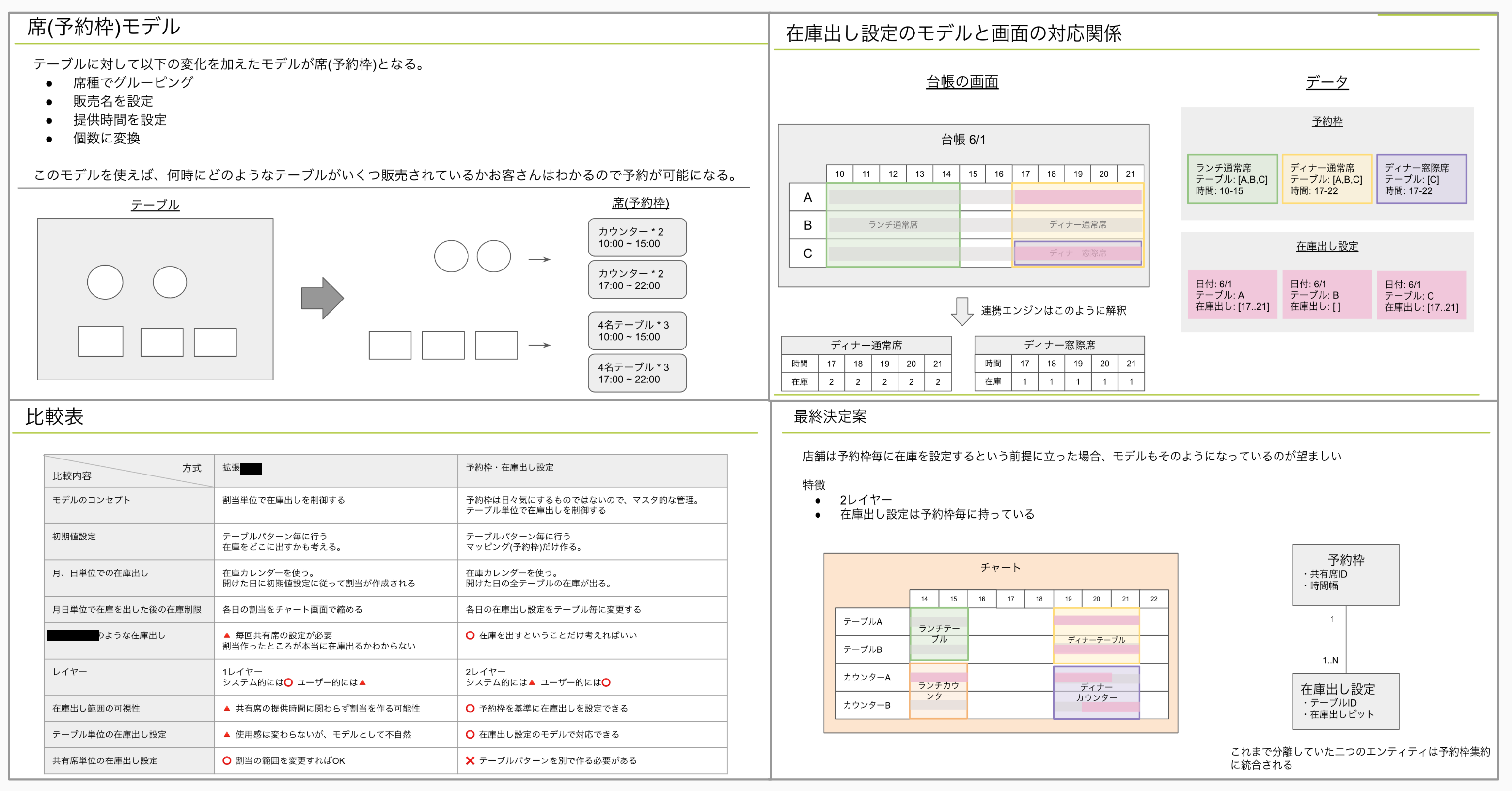Select a counter seat circle shape in テーブル diagram
This screenshot has width=1512, height=791.
107,283
